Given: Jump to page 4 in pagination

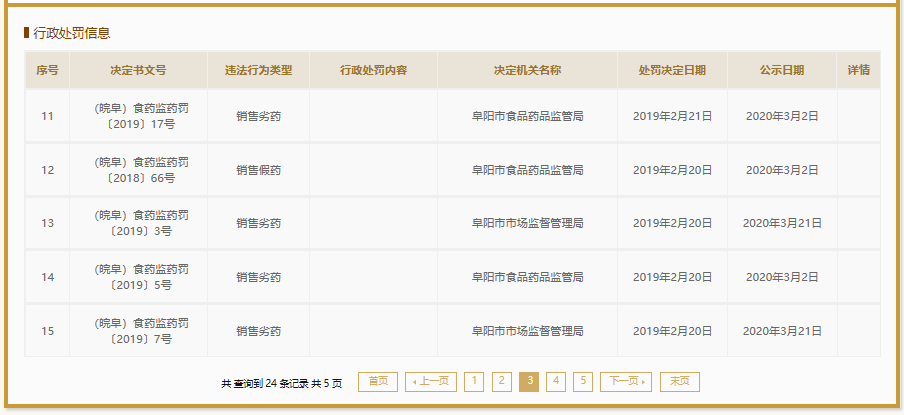Looking at the screenshot, I should pyautogui.click(x=556, y=381).
